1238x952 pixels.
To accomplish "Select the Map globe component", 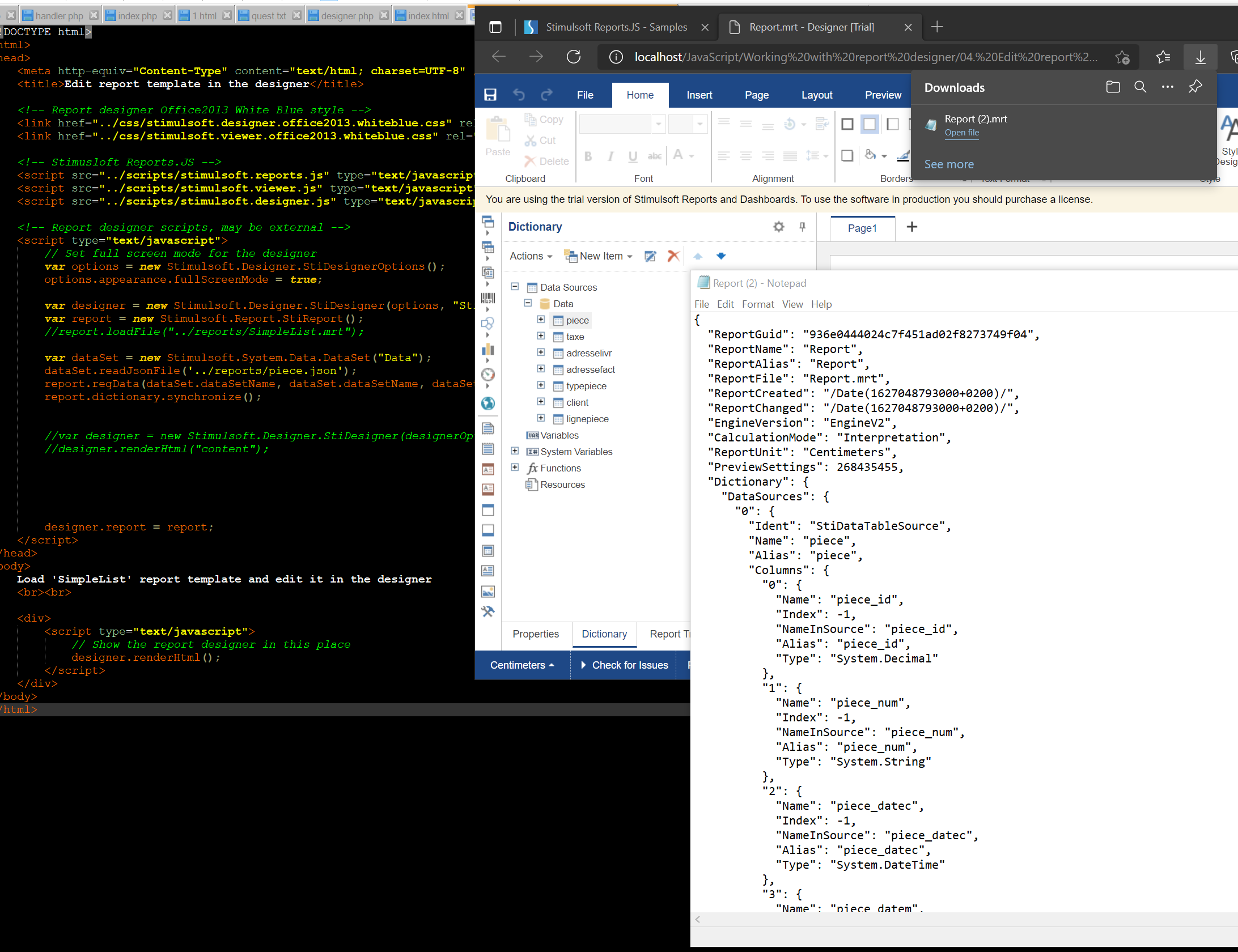I will tap(487, 403).
